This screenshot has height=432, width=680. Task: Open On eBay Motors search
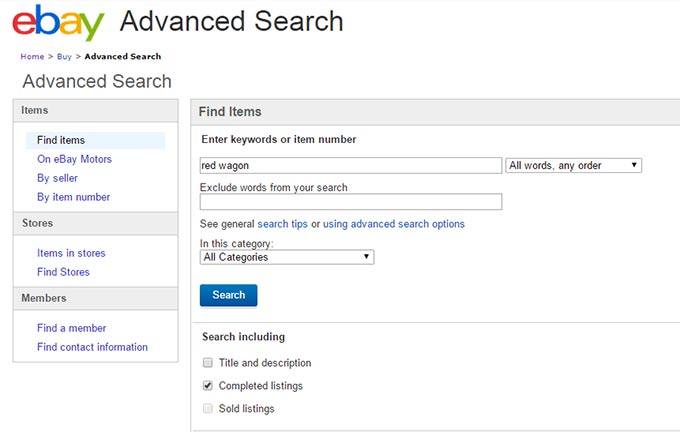click(x=74, y=159)
